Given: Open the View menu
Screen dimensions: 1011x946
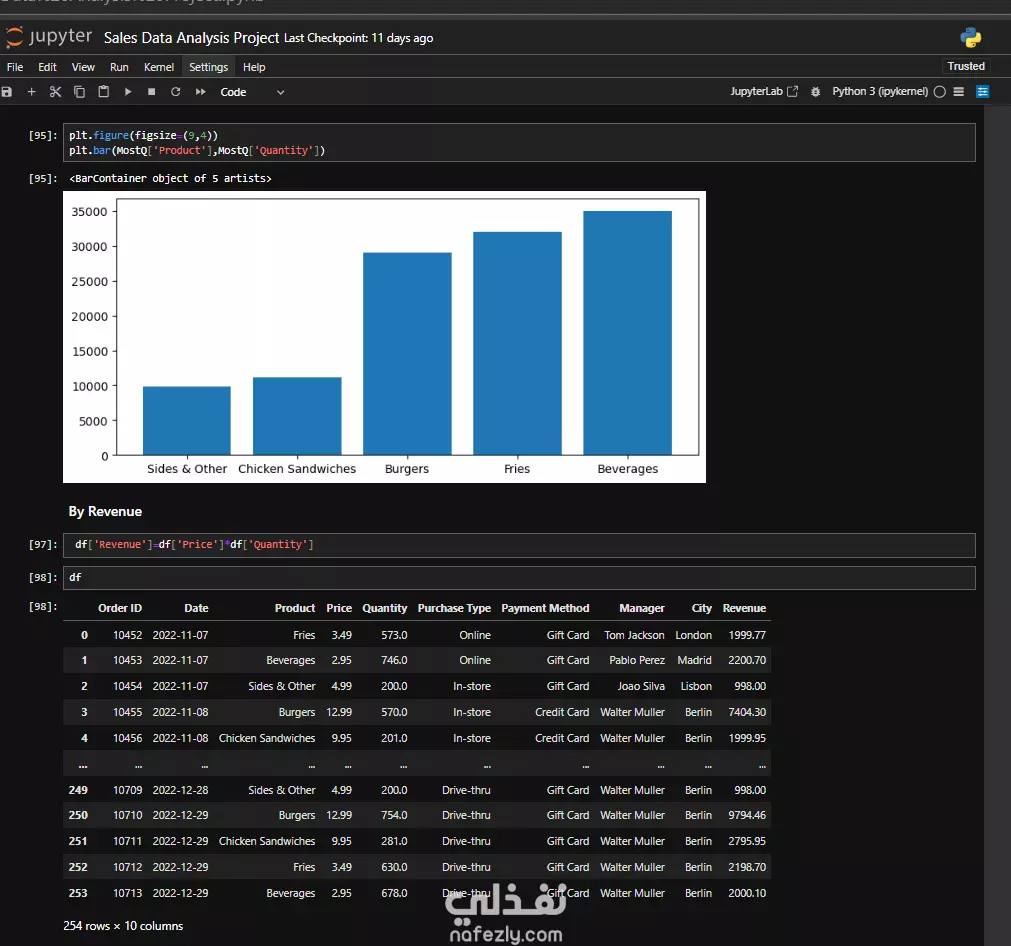Looking at the screenshot, I should click(x=83, y=67).
